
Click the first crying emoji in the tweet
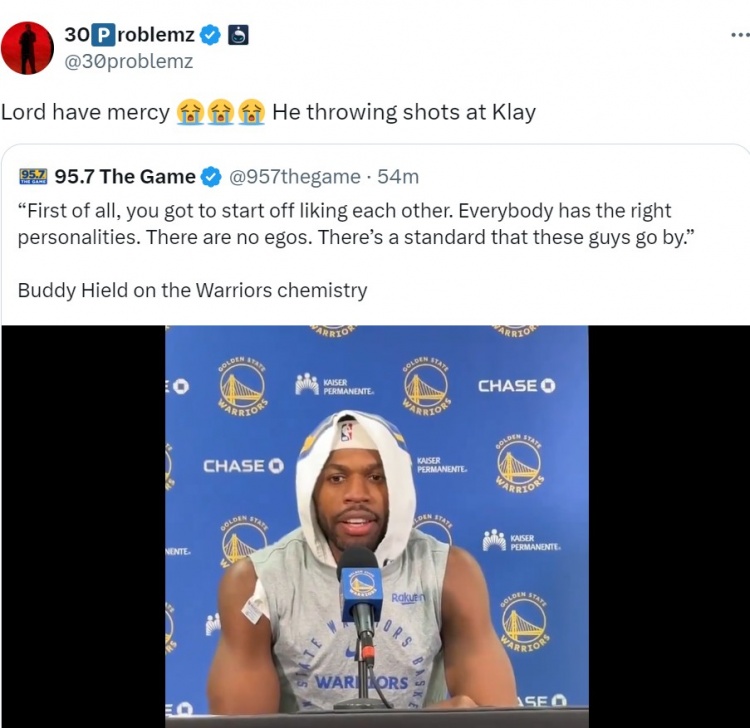click(x=191, y=112)
